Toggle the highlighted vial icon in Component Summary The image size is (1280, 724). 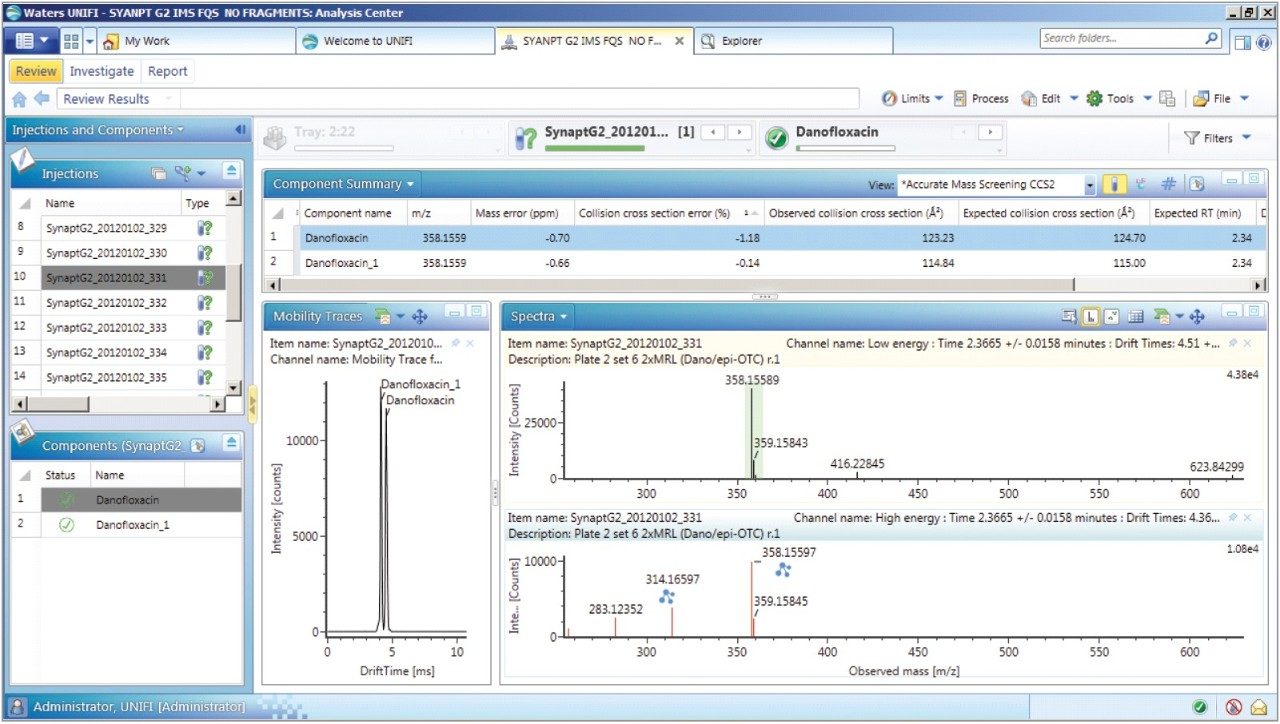tap(1113, 184)
